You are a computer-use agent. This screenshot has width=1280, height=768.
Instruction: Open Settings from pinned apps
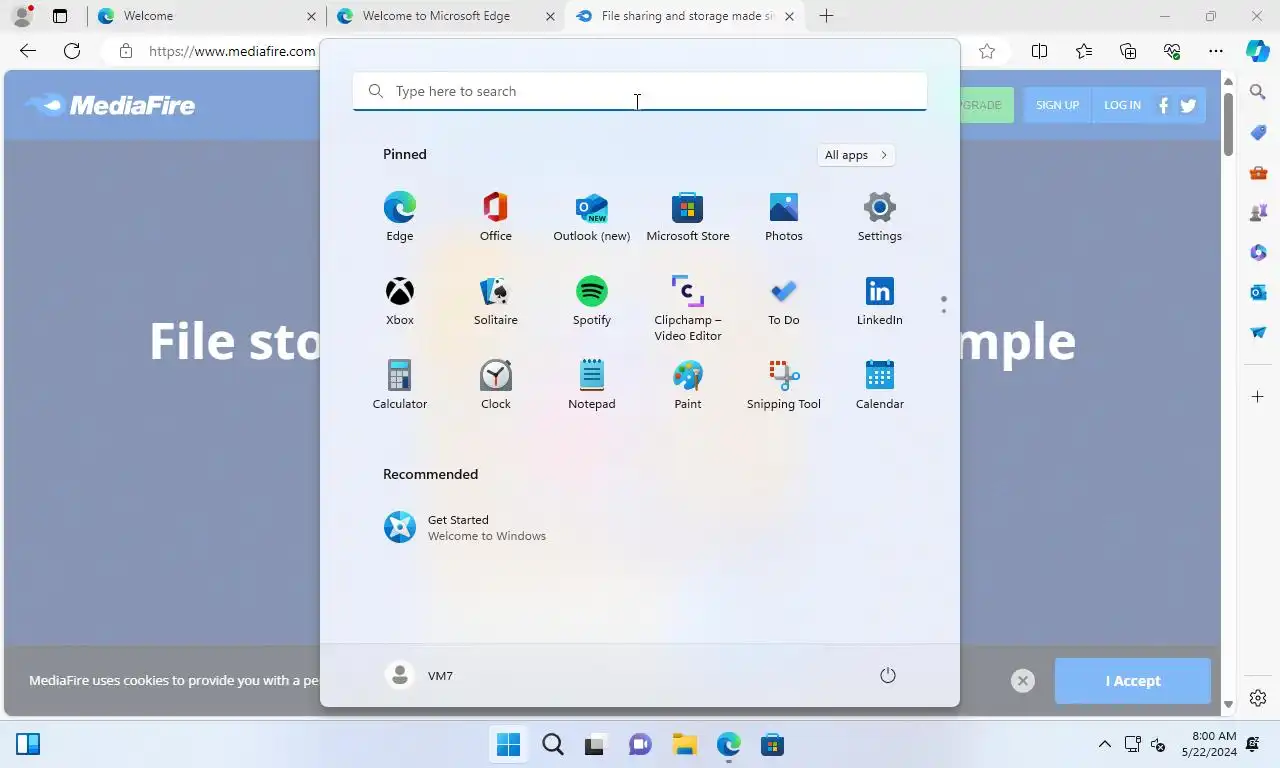coord(880,216)
